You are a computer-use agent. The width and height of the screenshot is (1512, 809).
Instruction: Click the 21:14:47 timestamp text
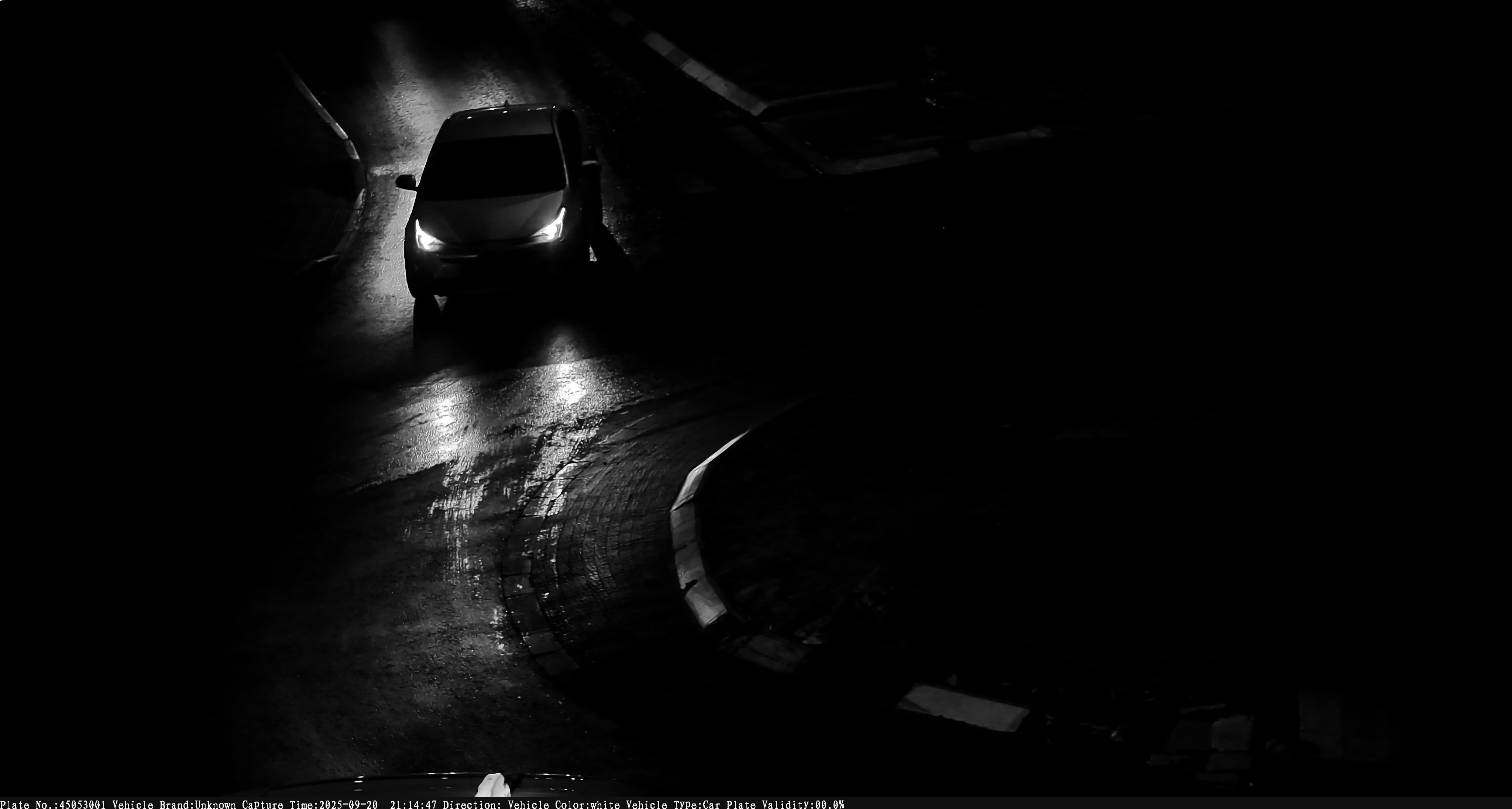[413, 804]
